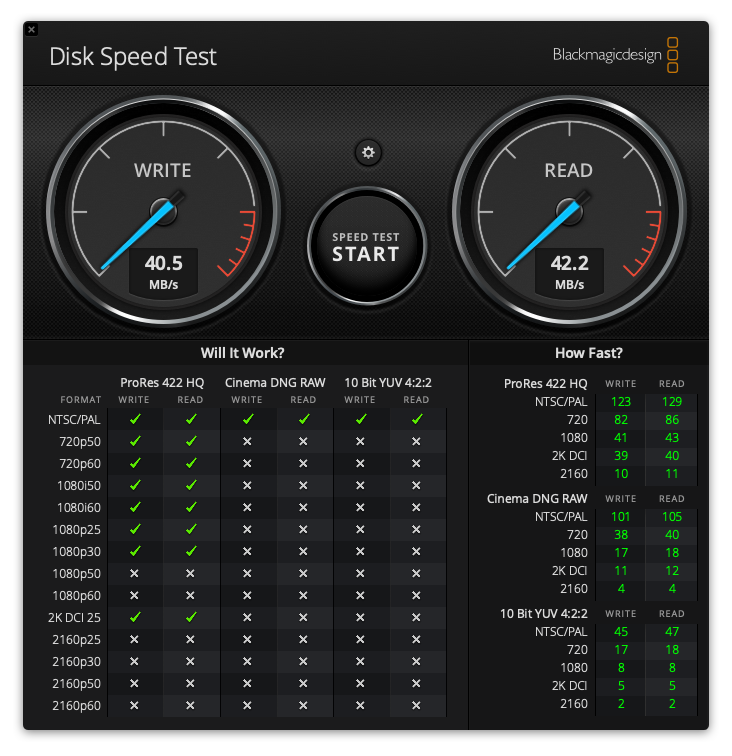
Task: Click the FORMAT column header
Action: [x=81, y=400]
